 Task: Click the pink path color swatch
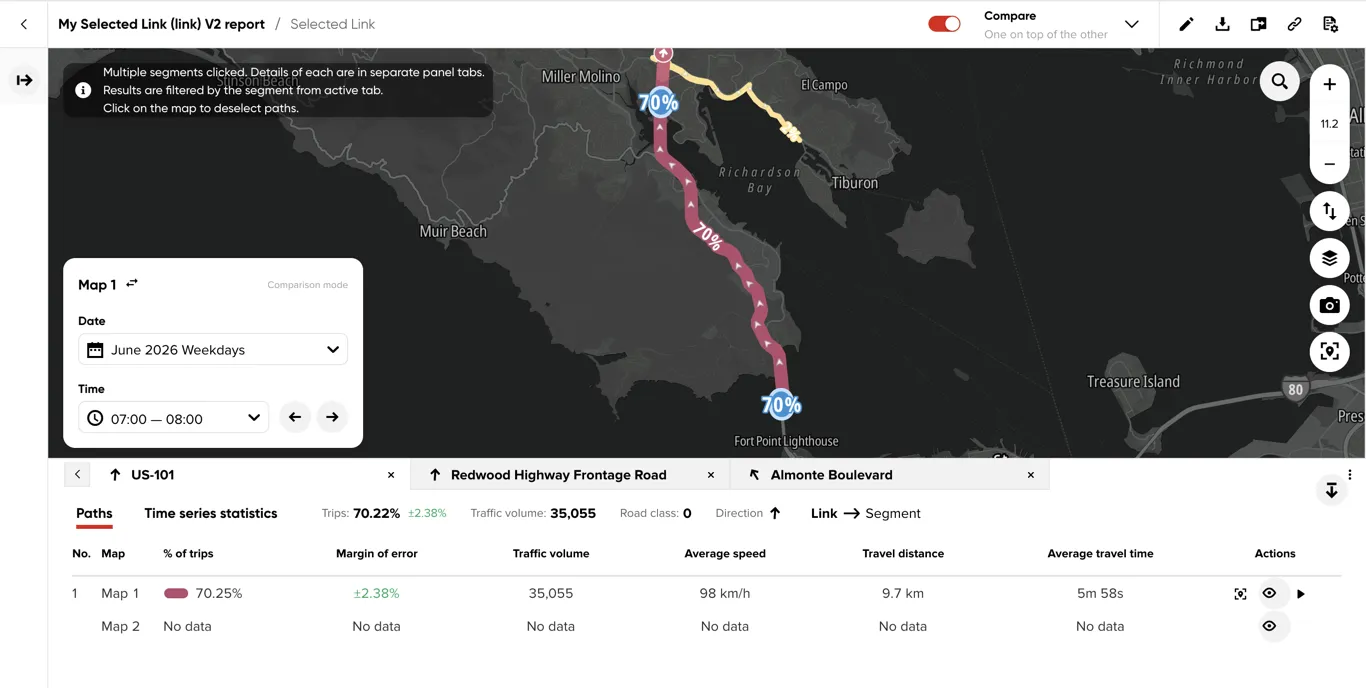pos(176,593)
